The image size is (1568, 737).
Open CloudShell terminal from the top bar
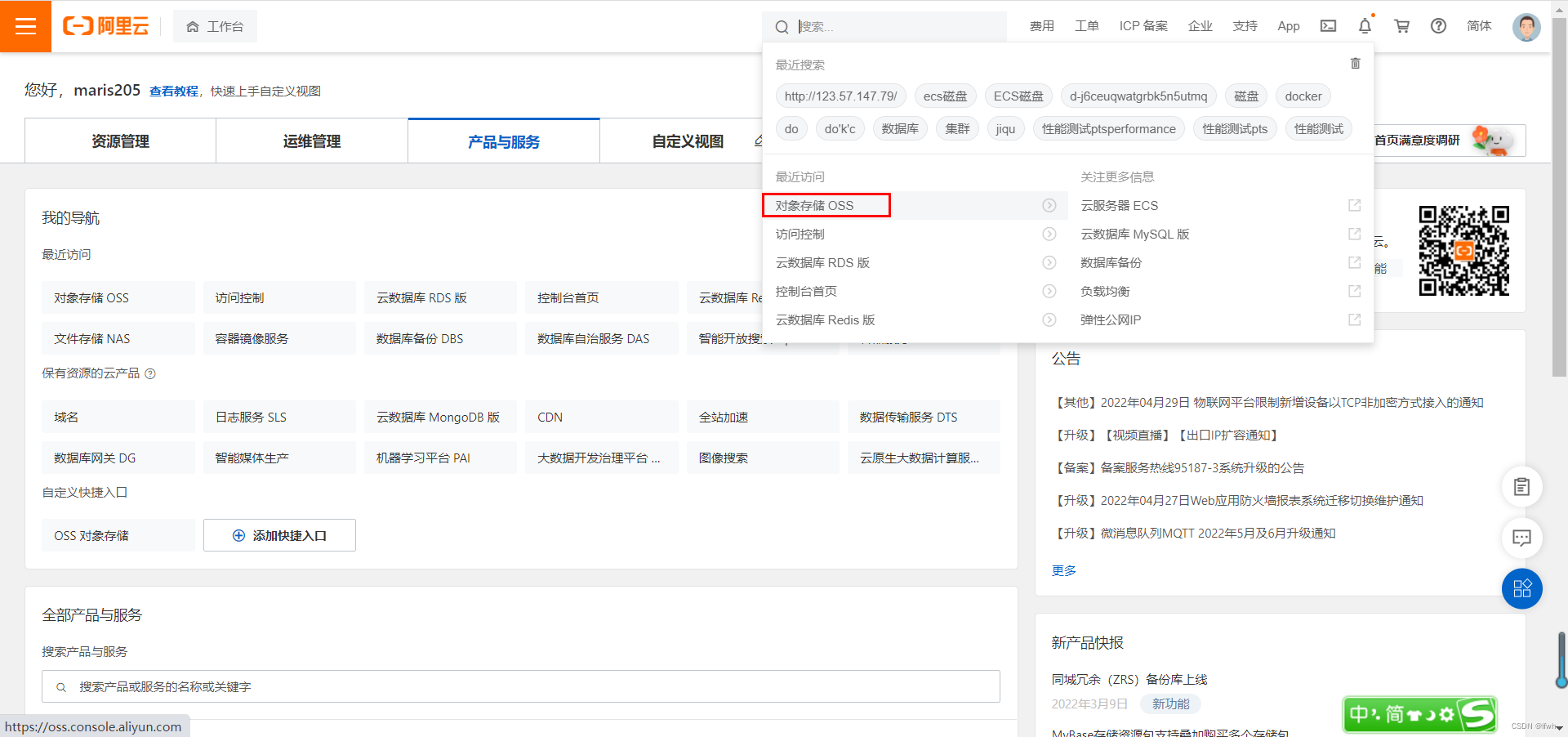[1327, 25]
